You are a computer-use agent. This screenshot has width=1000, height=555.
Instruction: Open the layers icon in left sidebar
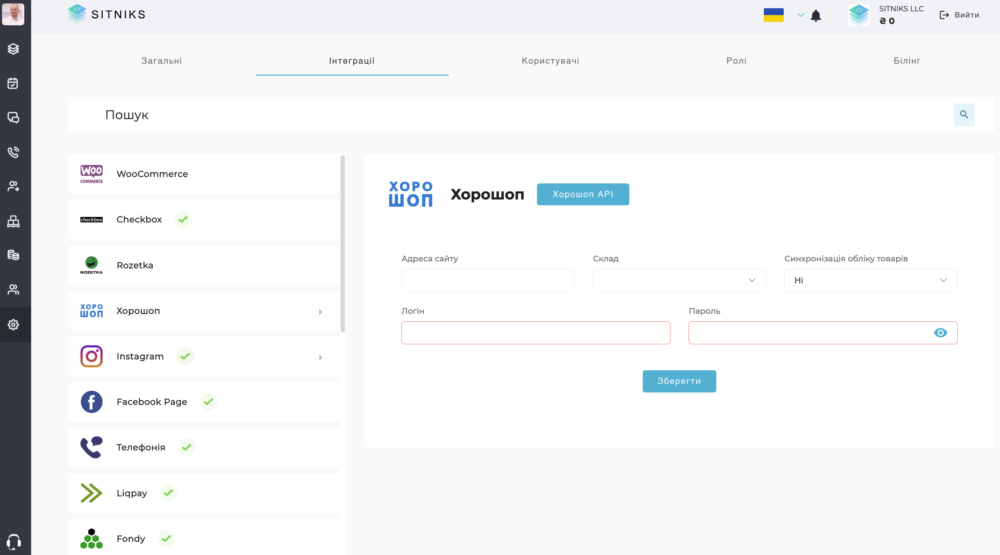point(13,49)
